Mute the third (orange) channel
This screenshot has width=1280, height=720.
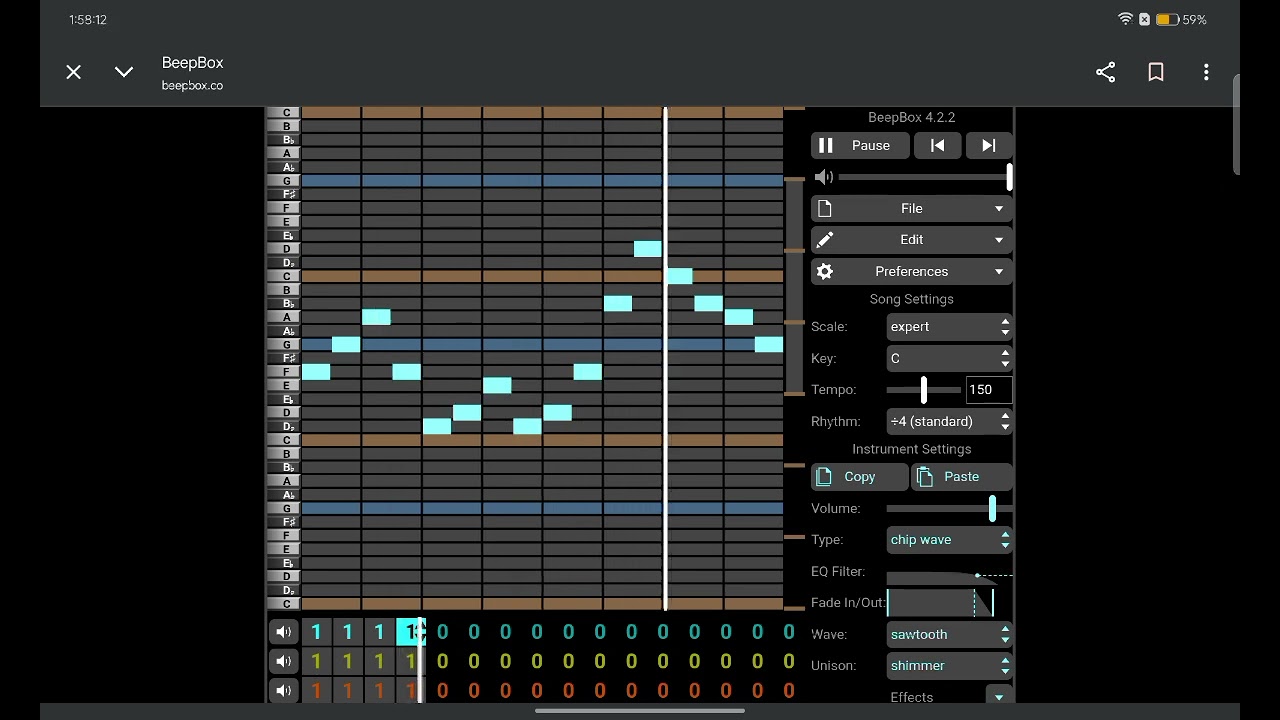coord(284,690)
